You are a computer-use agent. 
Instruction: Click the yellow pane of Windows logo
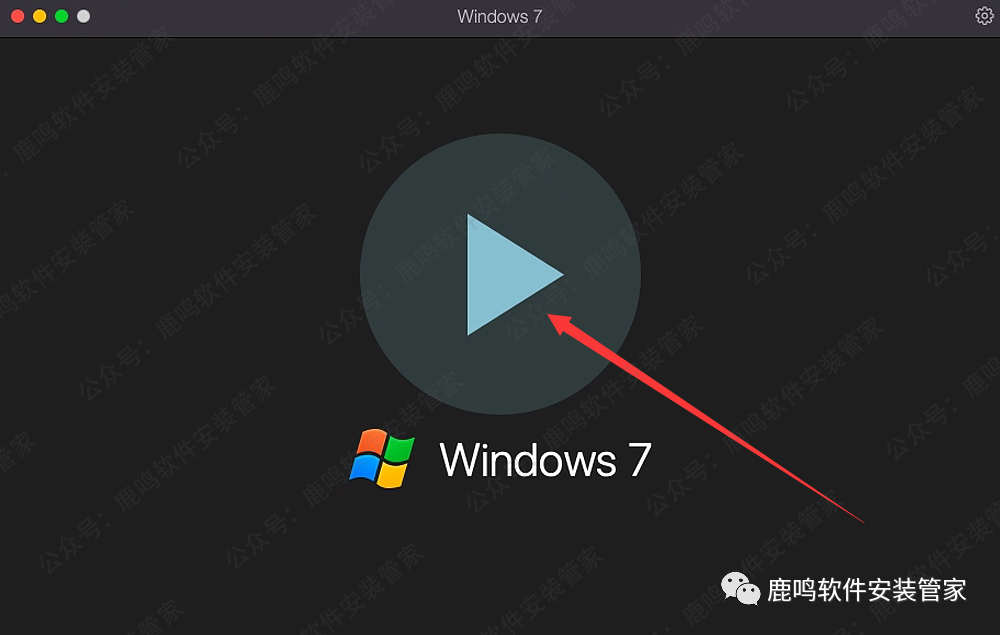click(392, 475)
